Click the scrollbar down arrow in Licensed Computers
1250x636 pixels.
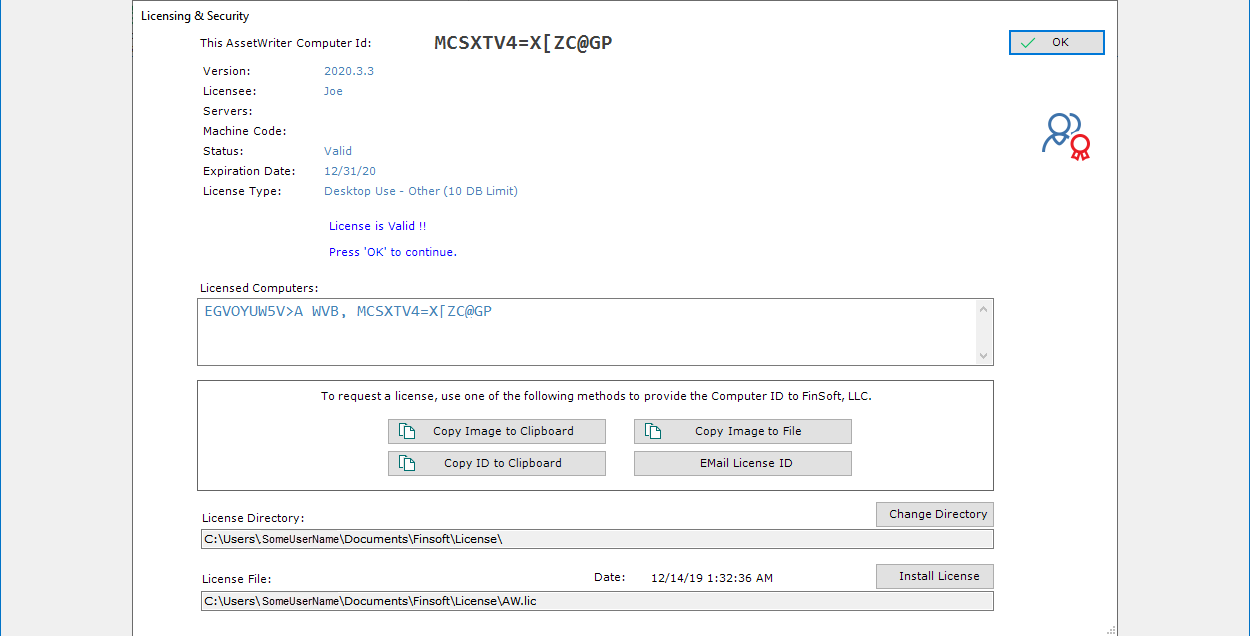[983, 354]
